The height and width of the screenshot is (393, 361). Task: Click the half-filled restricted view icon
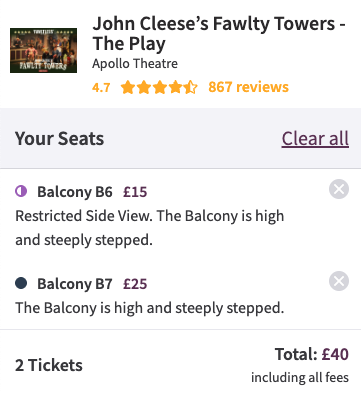(21, 191)
